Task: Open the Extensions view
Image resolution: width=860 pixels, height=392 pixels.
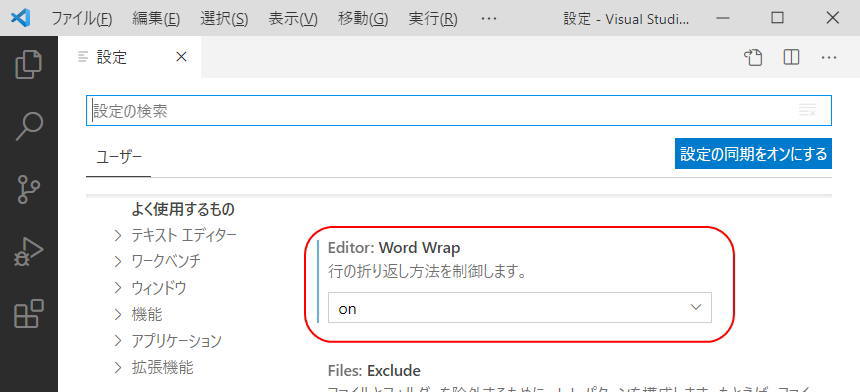Action: click(x=29, y=314)
